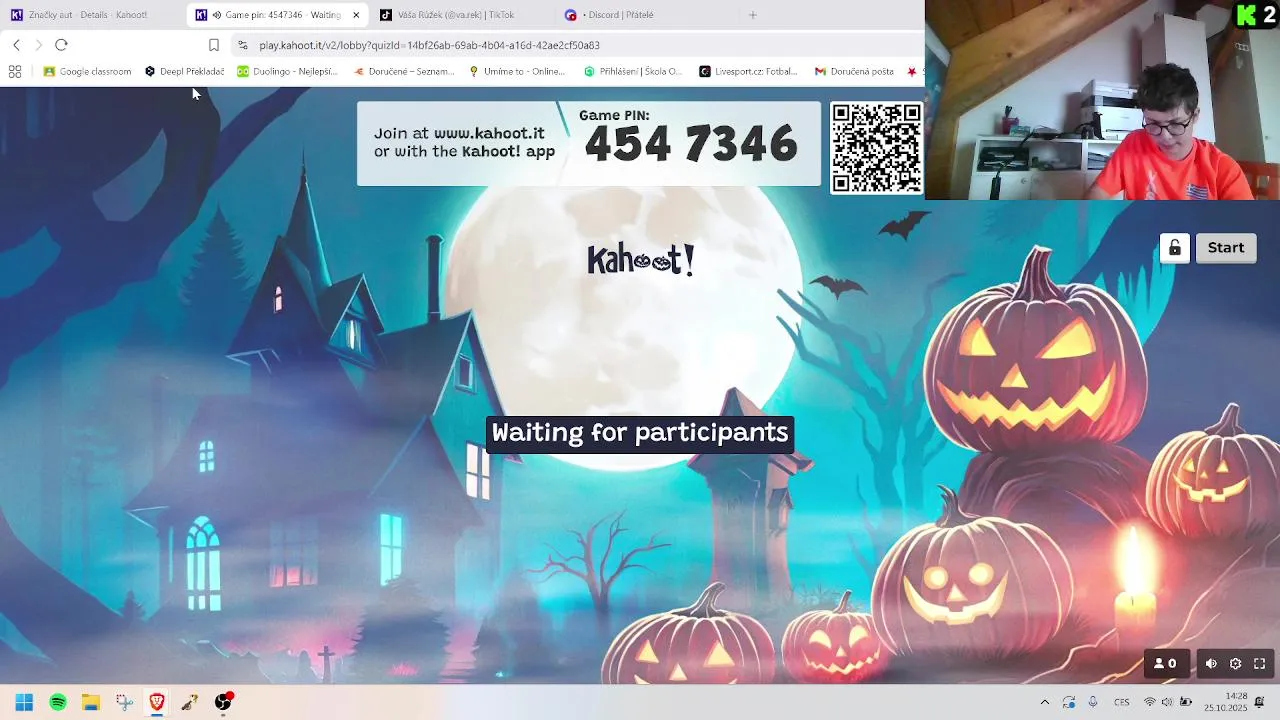Go back to the previous page

coord(16,45)
